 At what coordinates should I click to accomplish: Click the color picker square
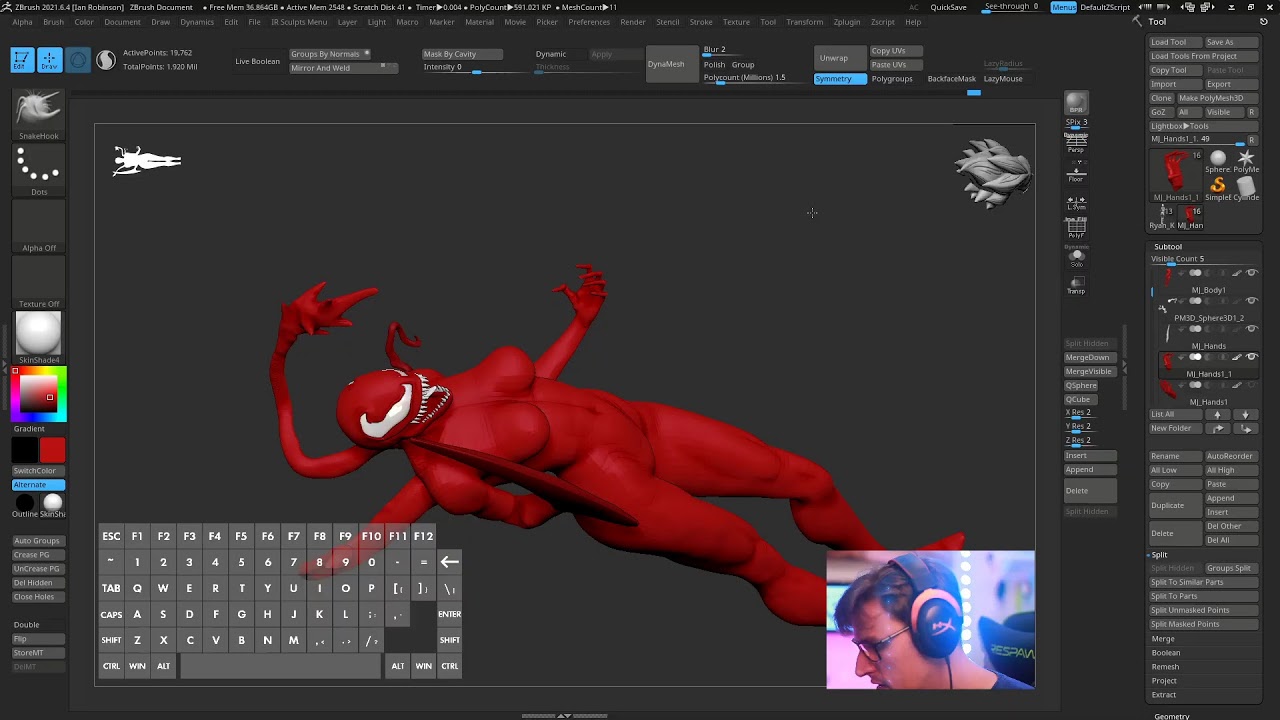point(39,394)
